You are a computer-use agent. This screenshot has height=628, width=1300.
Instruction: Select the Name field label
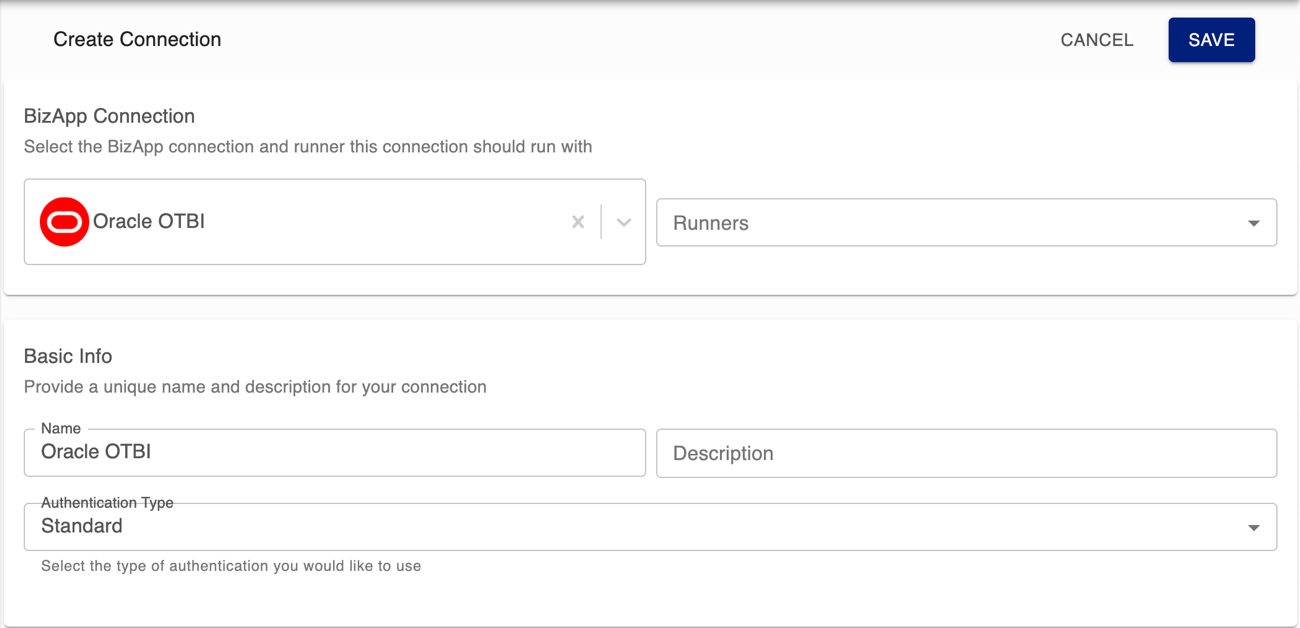56,428
